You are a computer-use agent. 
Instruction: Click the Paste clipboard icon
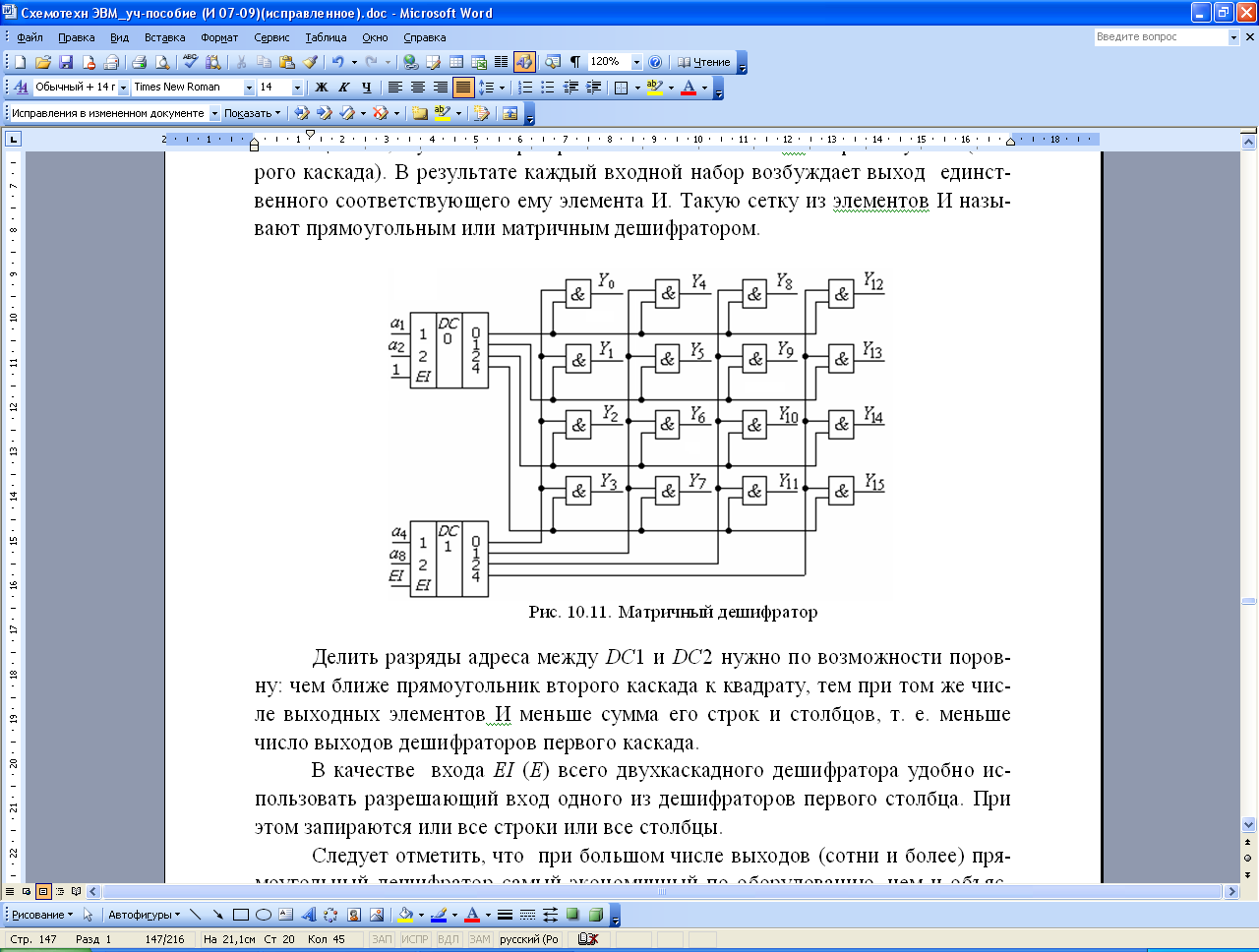pos(286,62)
